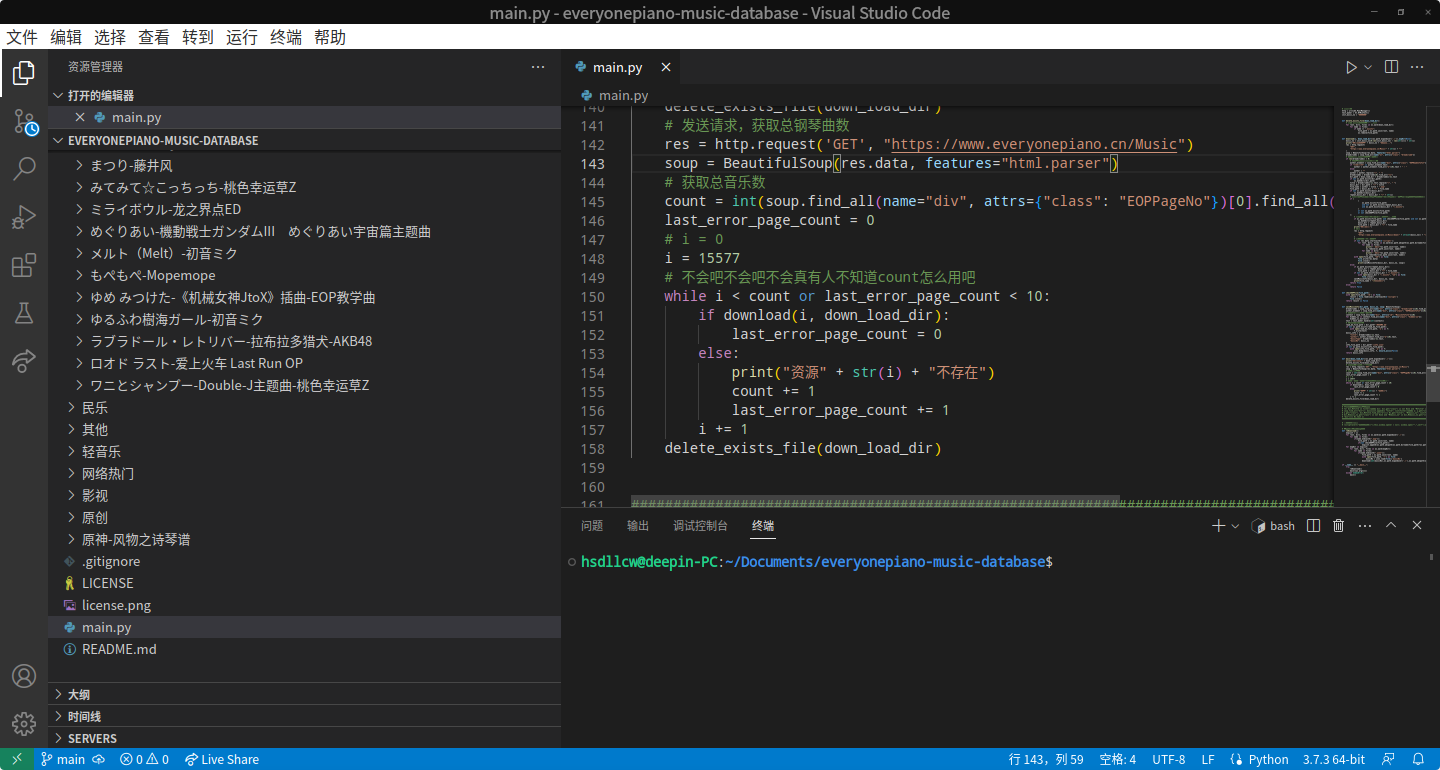
Task: Open the Search view icon
Action: pos(24,169)
